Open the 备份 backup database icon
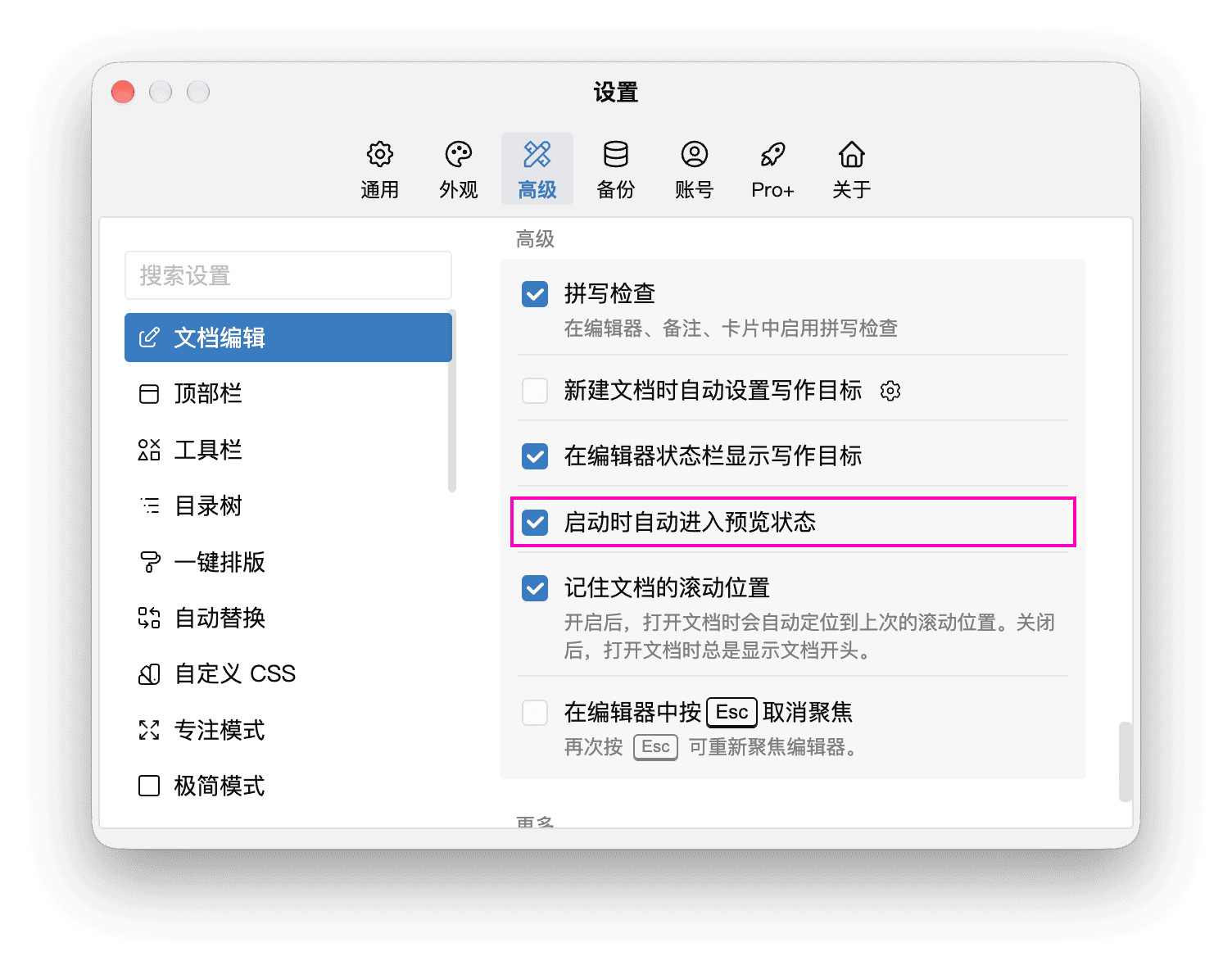This screenshot has height=970, width=1232. (616, 154)
